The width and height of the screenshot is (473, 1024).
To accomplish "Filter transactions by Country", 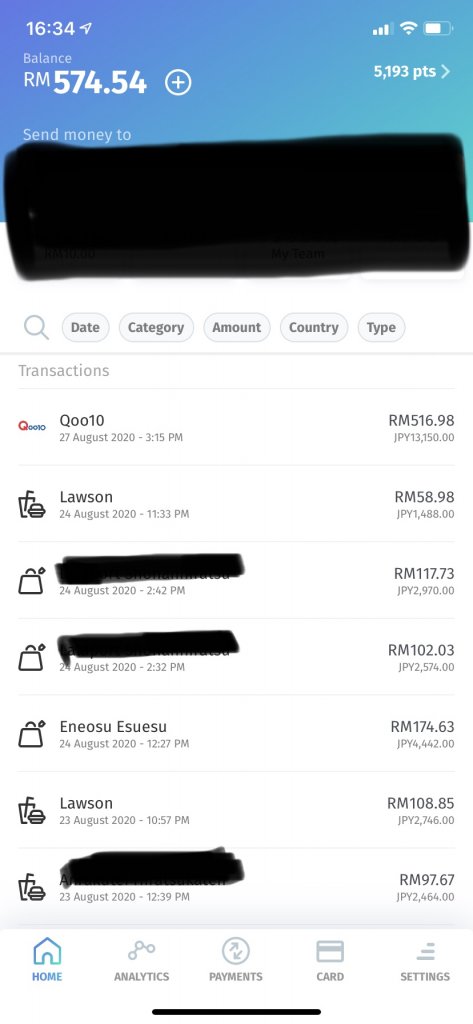I will (x=314, y=327).
